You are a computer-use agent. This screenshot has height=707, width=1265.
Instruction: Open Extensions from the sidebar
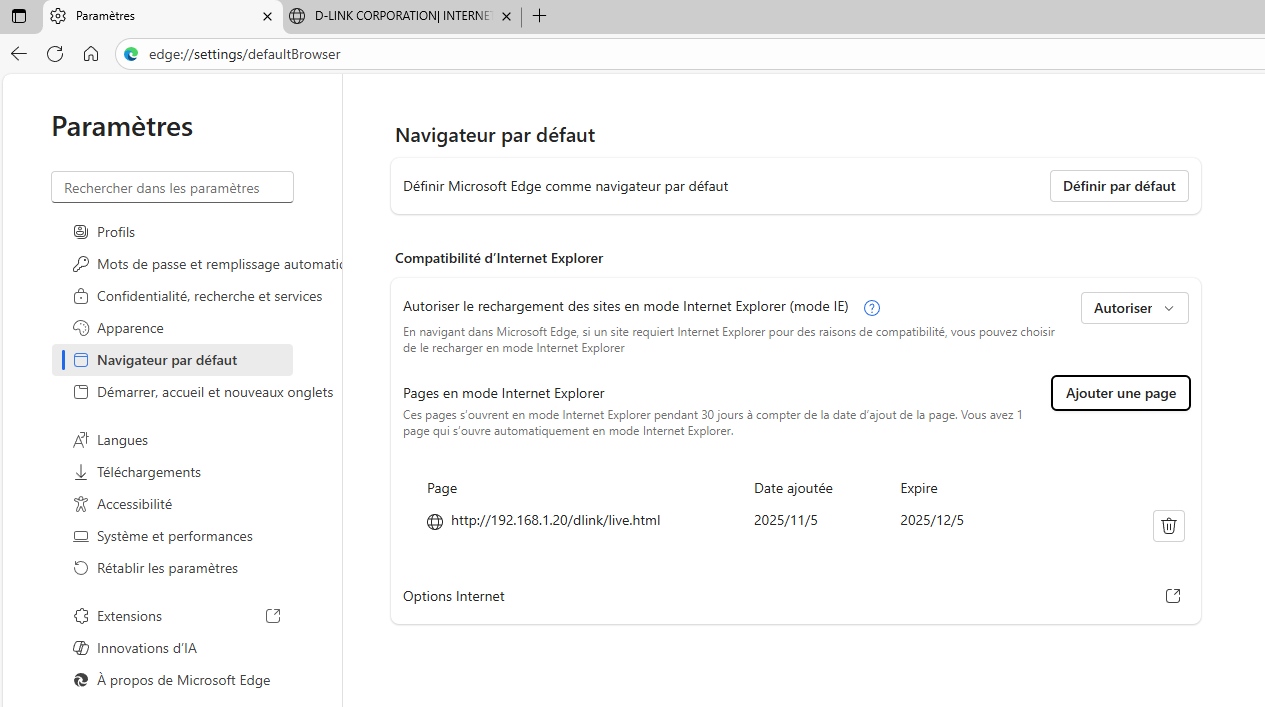129,616
